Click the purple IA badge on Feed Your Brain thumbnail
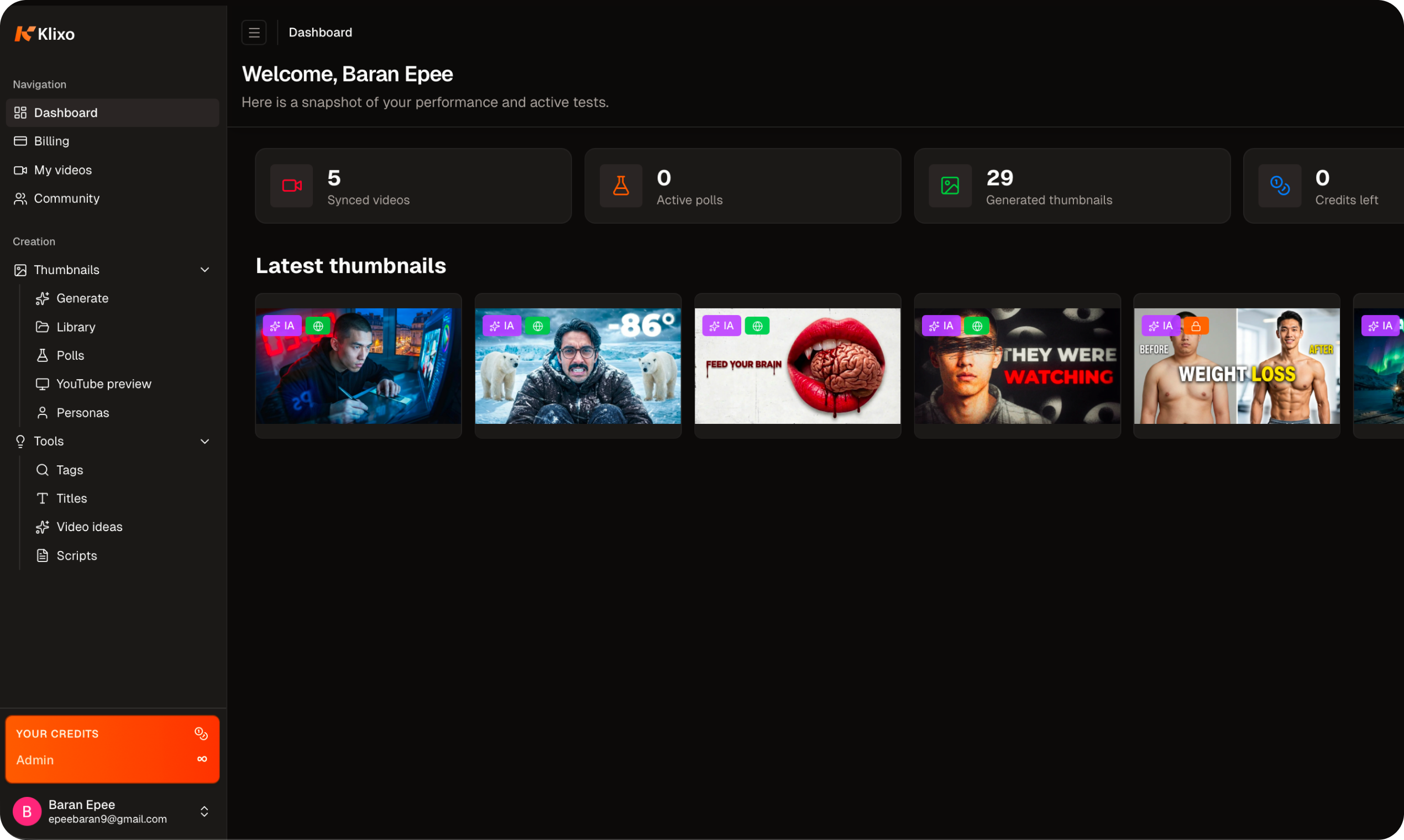This screenshot has height=840, width=1404. click(721, 326)
